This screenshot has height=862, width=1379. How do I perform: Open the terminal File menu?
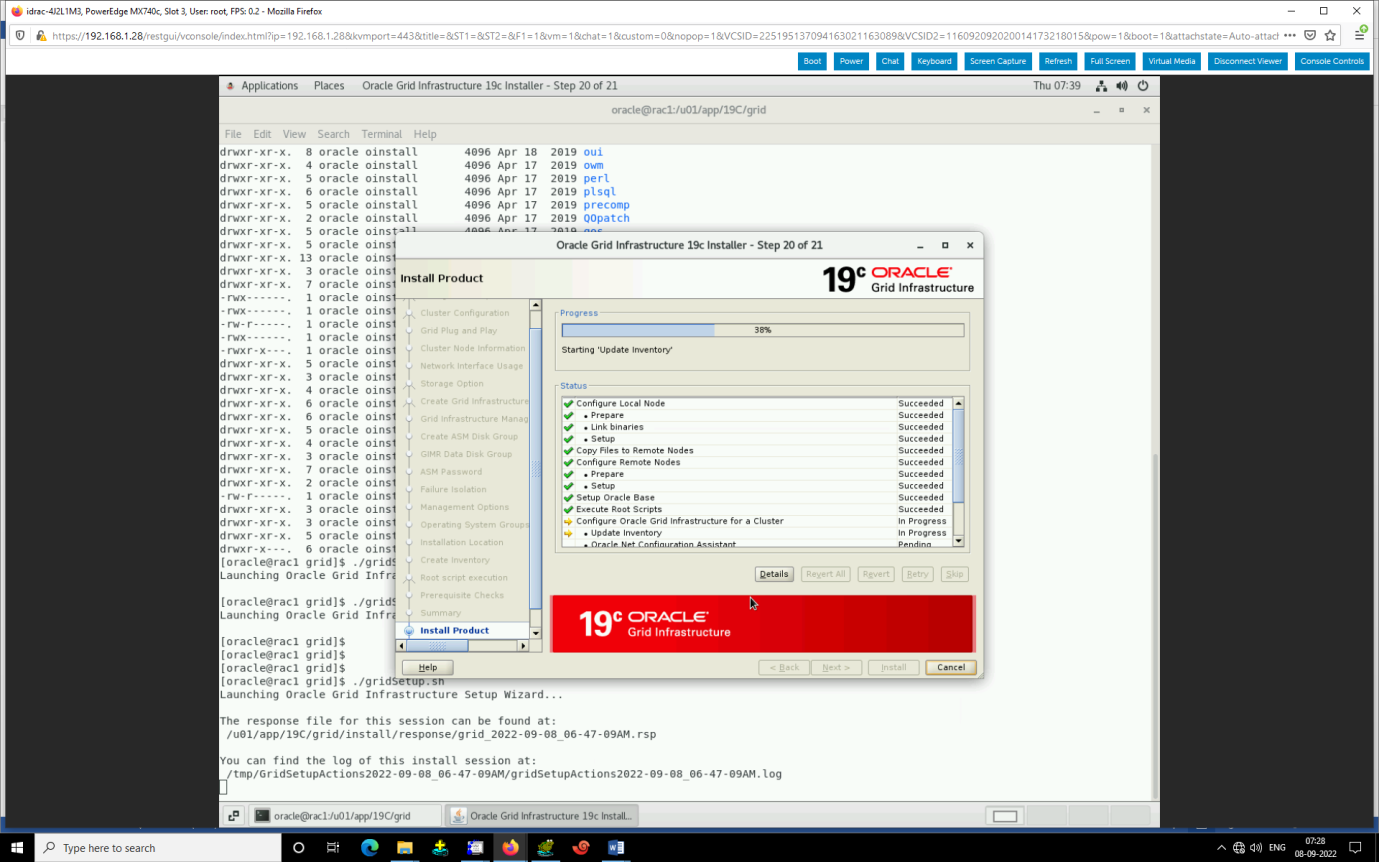(x=233, y=134)
